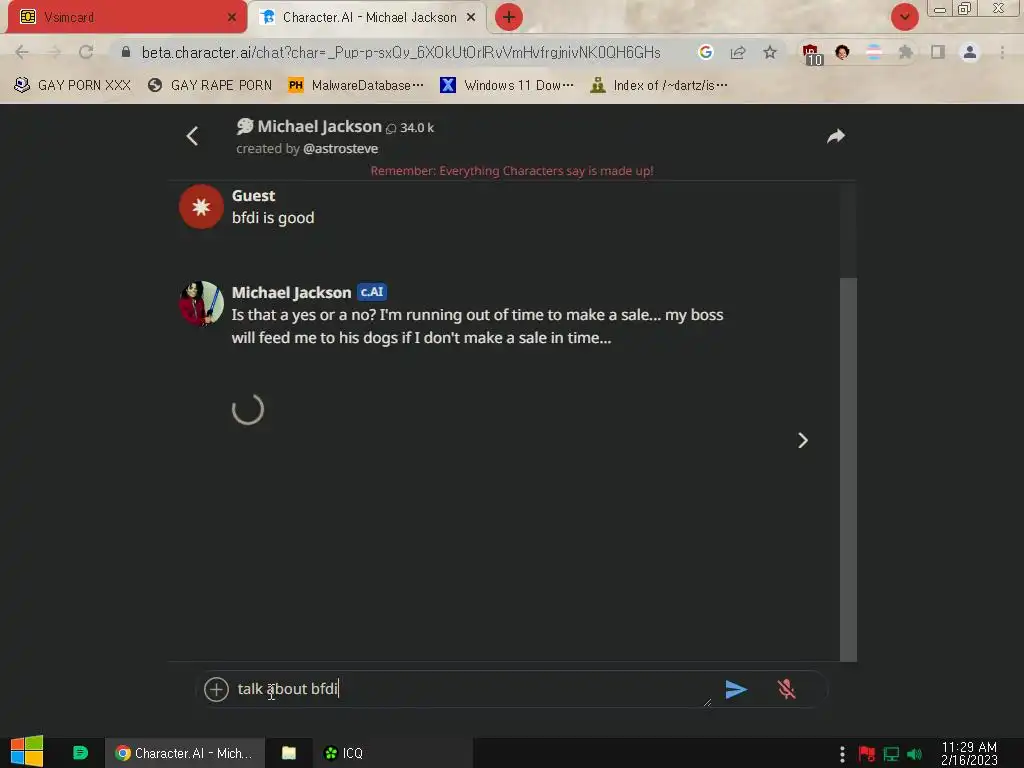
Task: Open the Windows Start menu
Action: [27, 752]
